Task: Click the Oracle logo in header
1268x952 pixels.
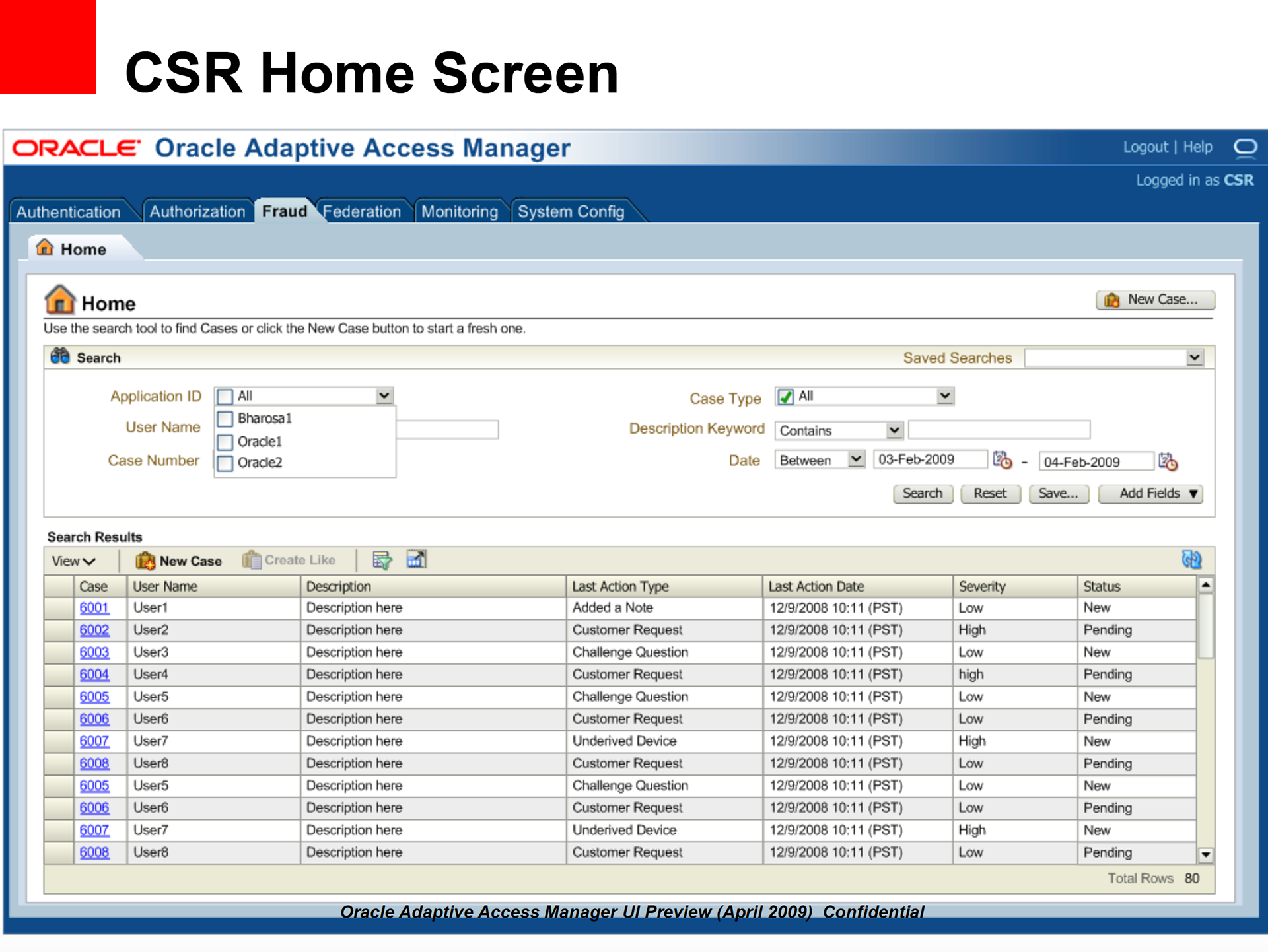Action: tap(76, 148)
